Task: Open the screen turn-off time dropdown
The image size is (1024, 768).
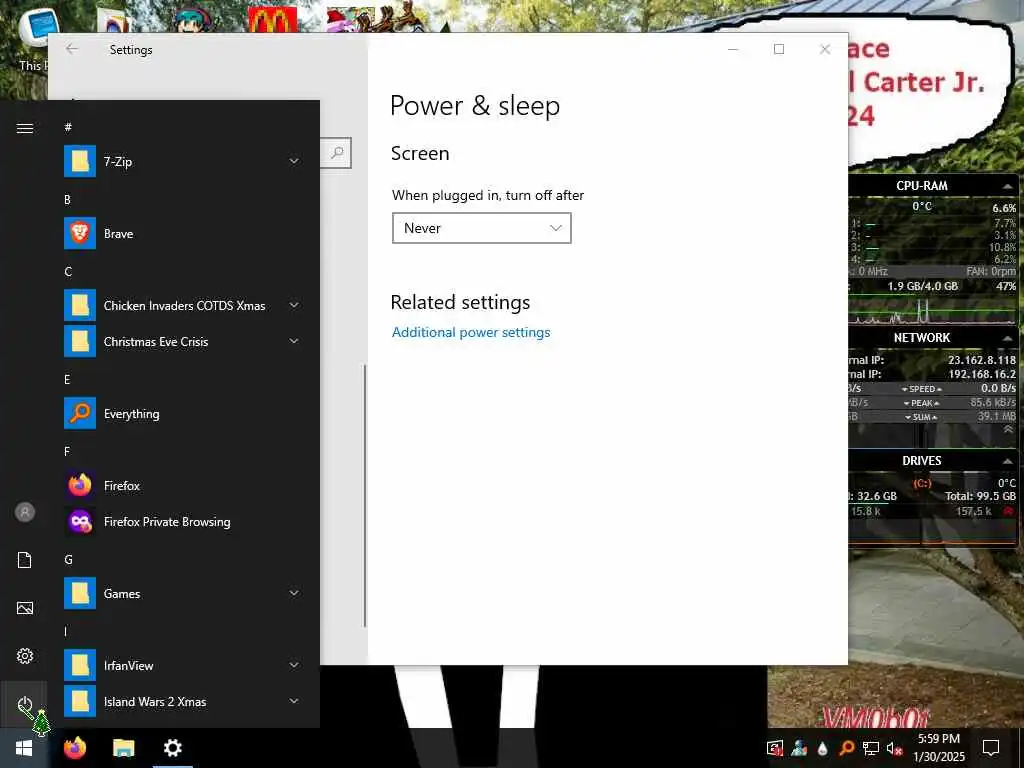Action: (x=482, y=228)
